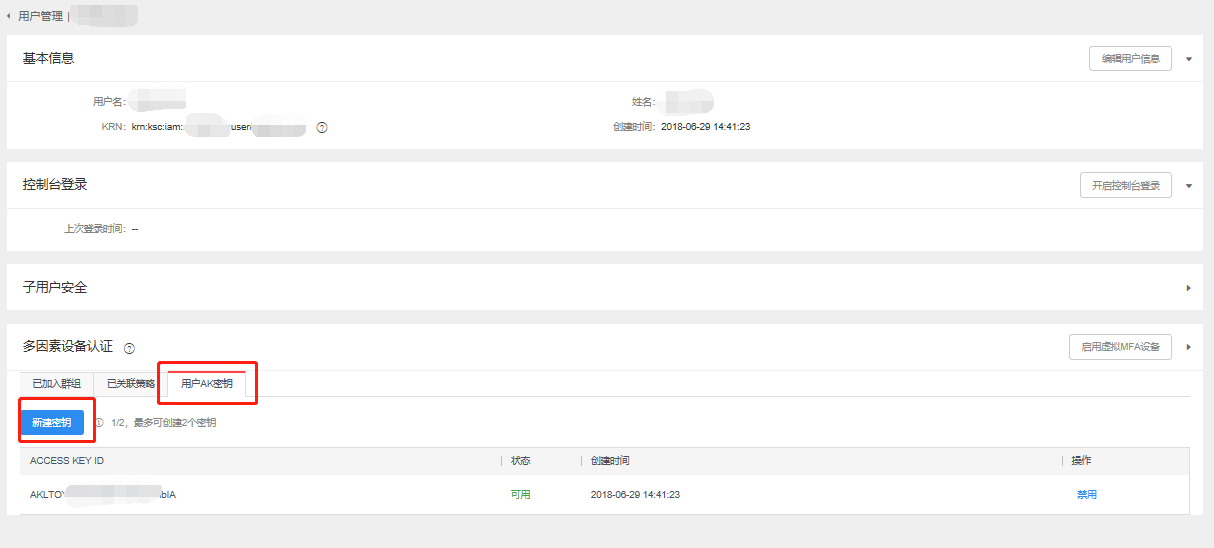
Task: Open the help icon next to KRN
Action: click(x=322, y=127)
